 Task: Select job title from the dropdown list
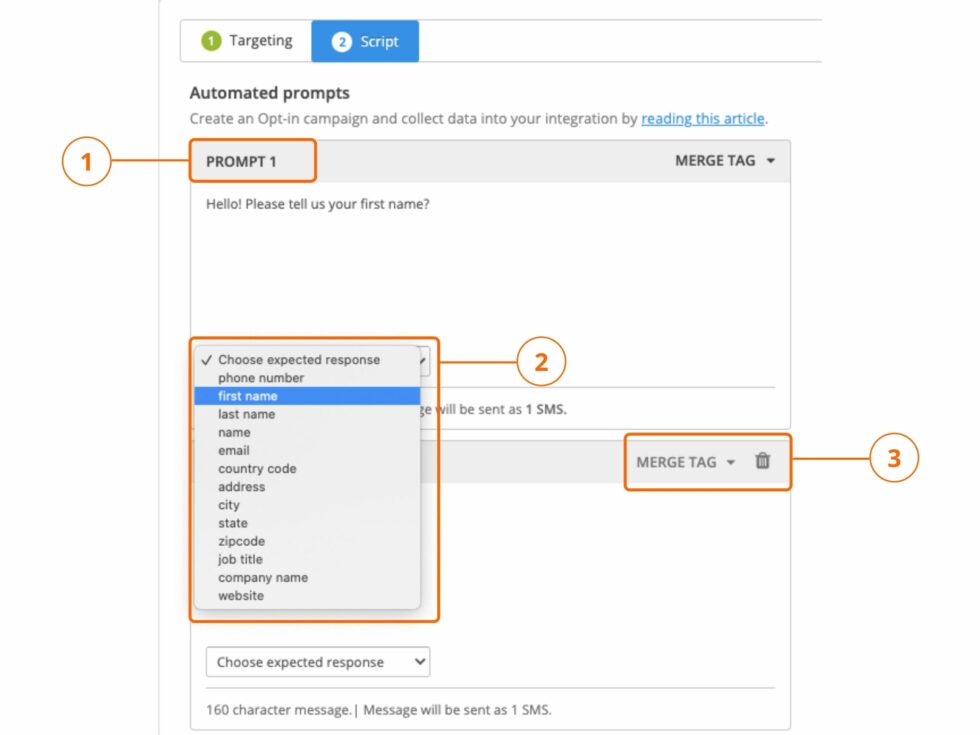click(241, 559)
